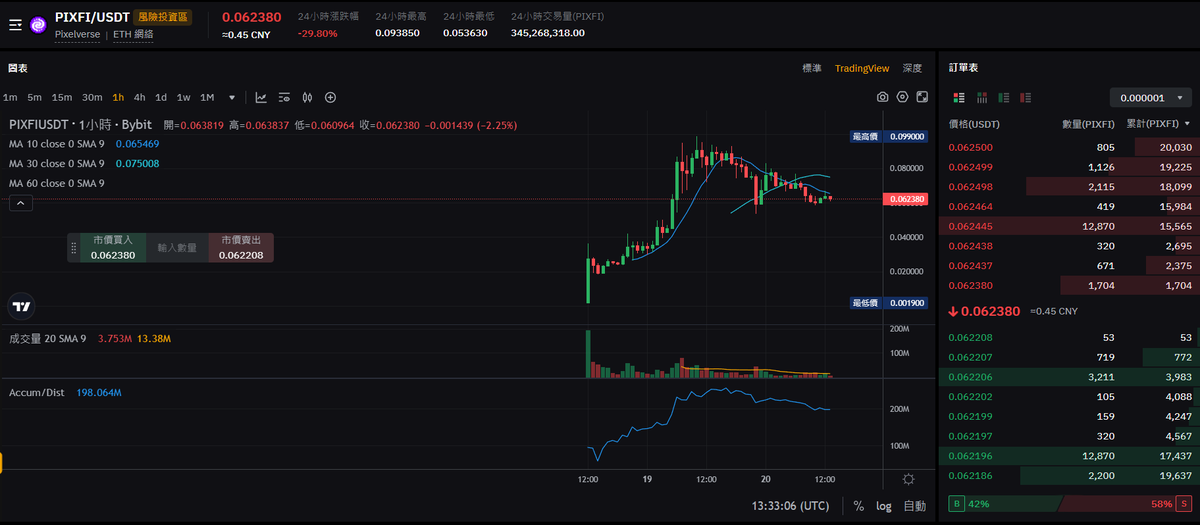This screenshot has width=1200, height=525.
Task: Select the 1d timeframe
Action: click(x=161, y=97)
